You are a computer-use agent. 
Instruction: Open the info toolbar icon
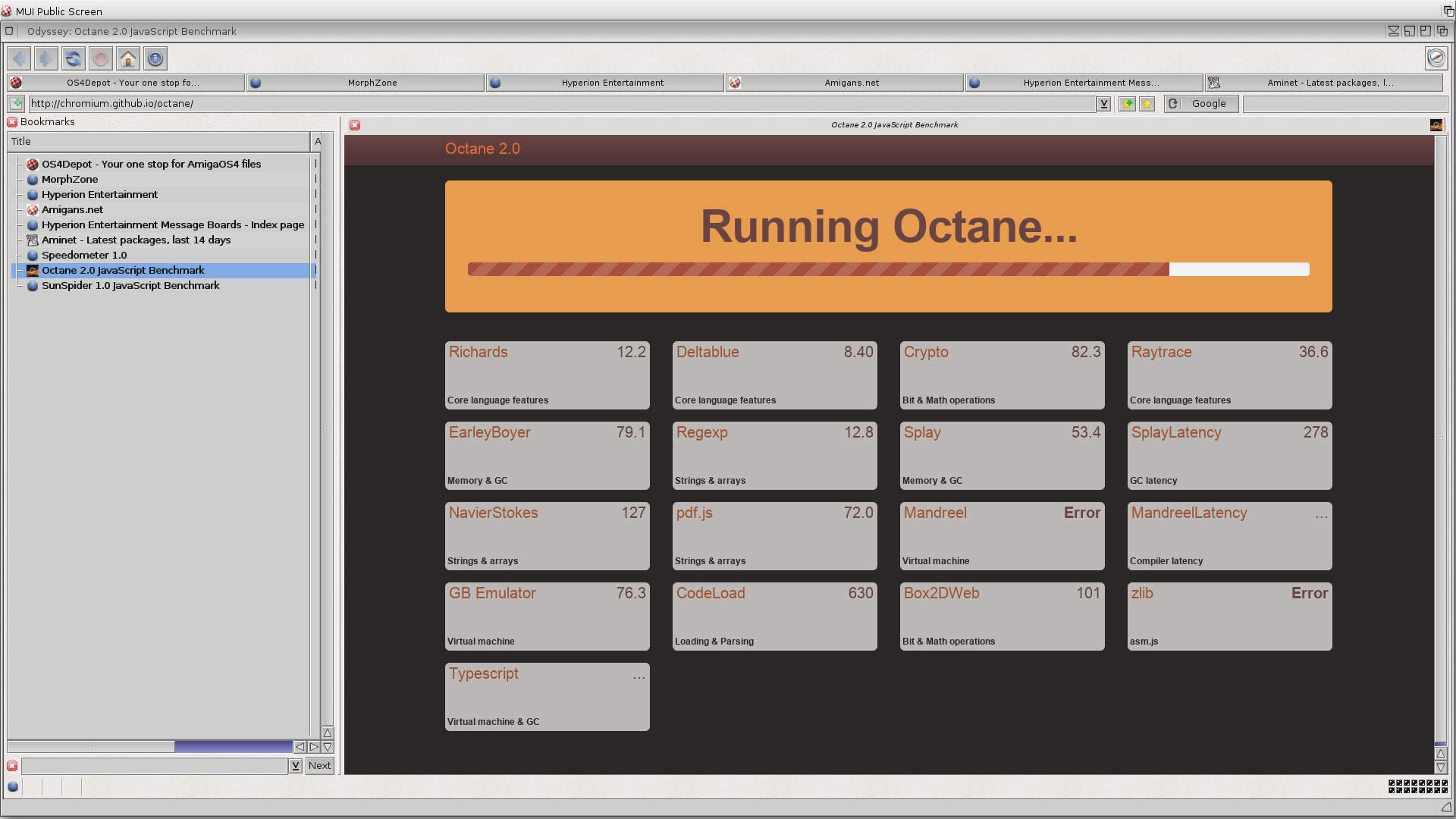tap(155, 58)
